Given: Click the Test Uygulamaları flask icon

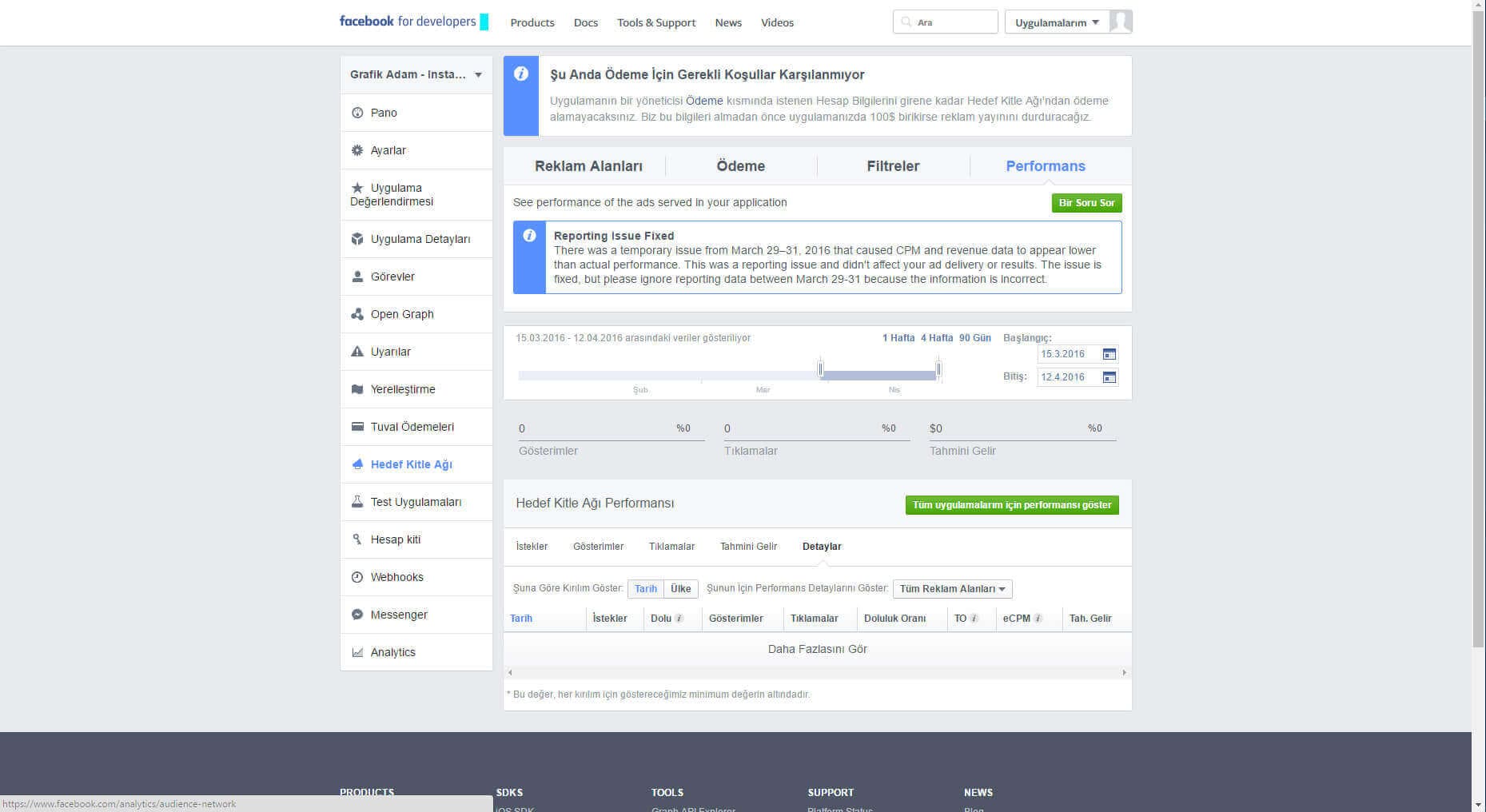Looking at the screenshot, I should click(357, 502).
